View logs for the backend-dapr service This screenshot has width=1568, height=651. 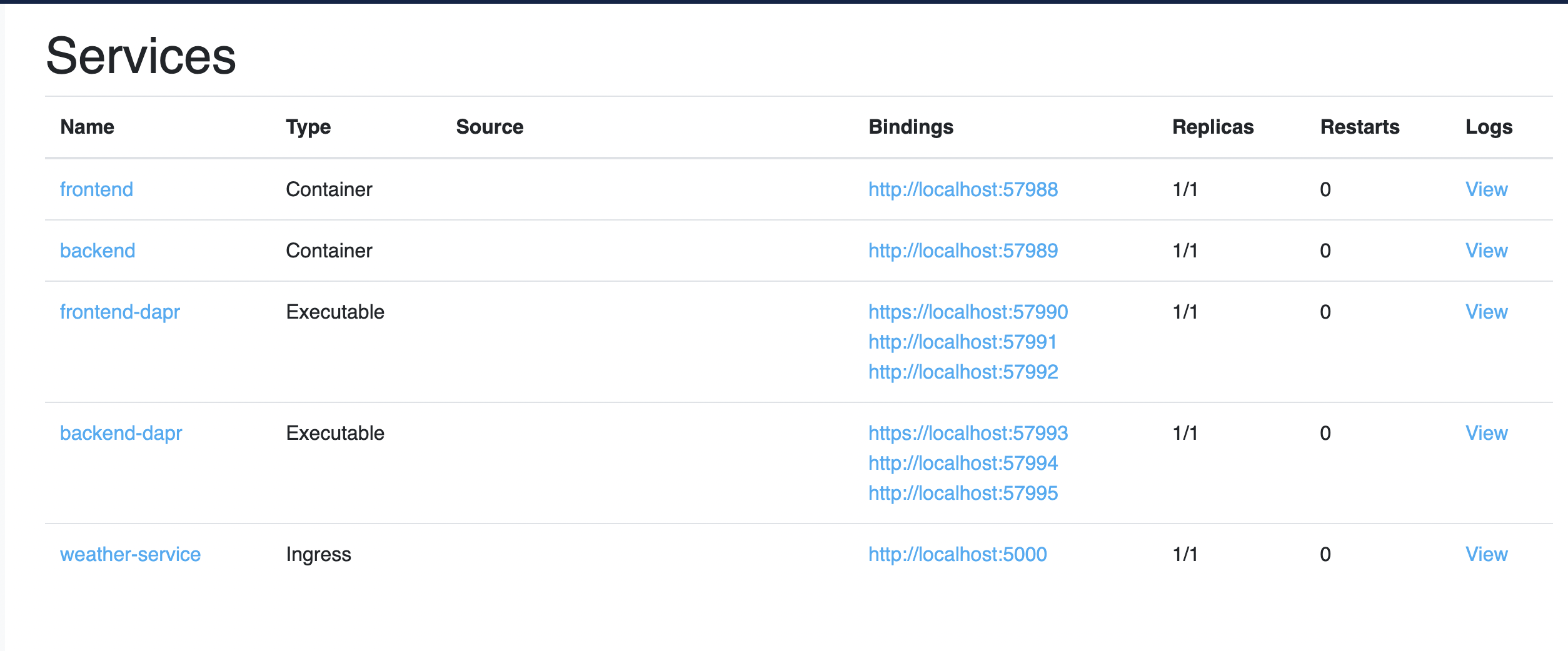coord(1487,433)
